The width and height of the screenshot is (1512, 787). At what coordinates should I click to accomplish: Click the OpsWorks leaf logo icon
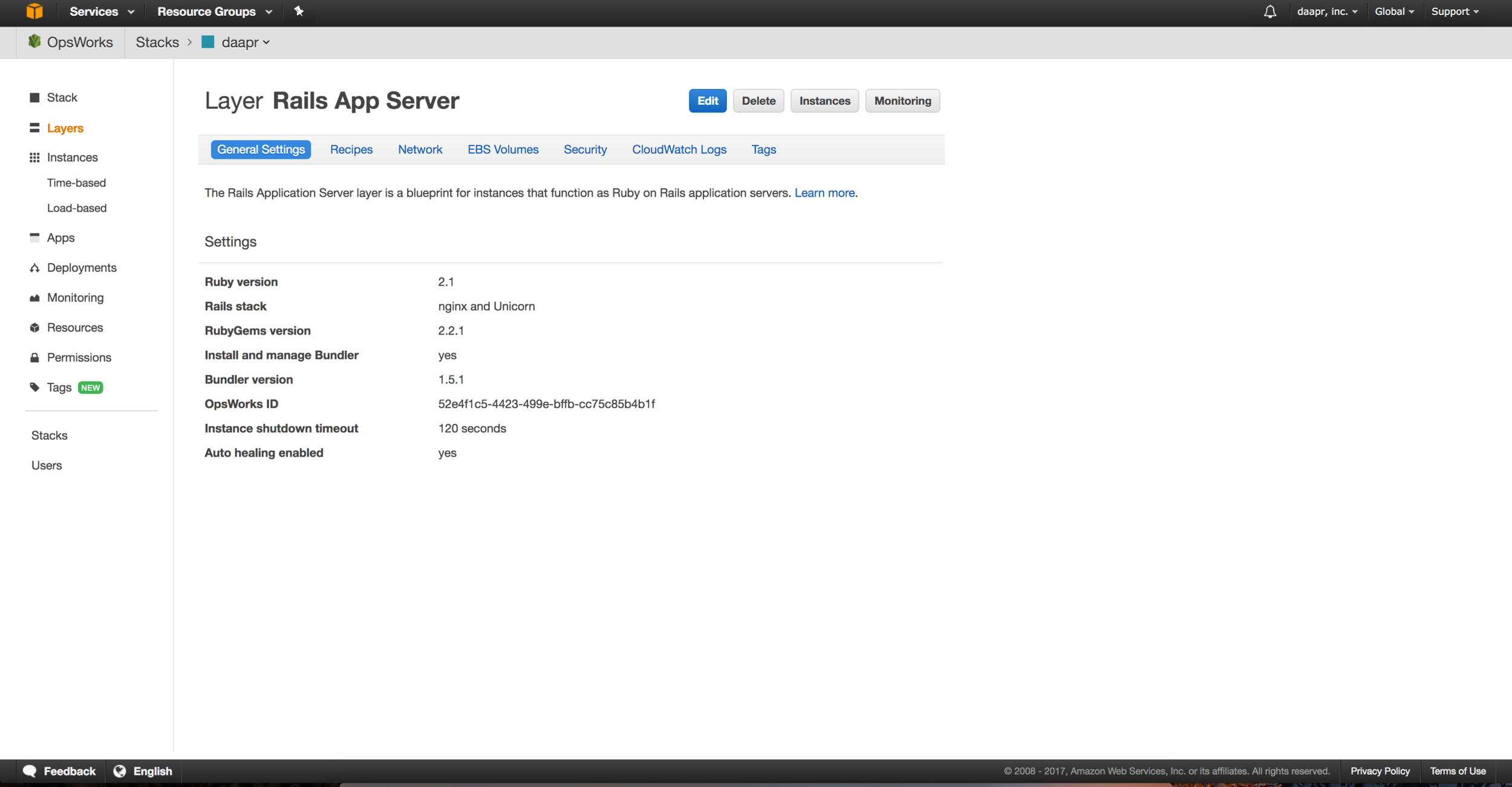point(34,41)
